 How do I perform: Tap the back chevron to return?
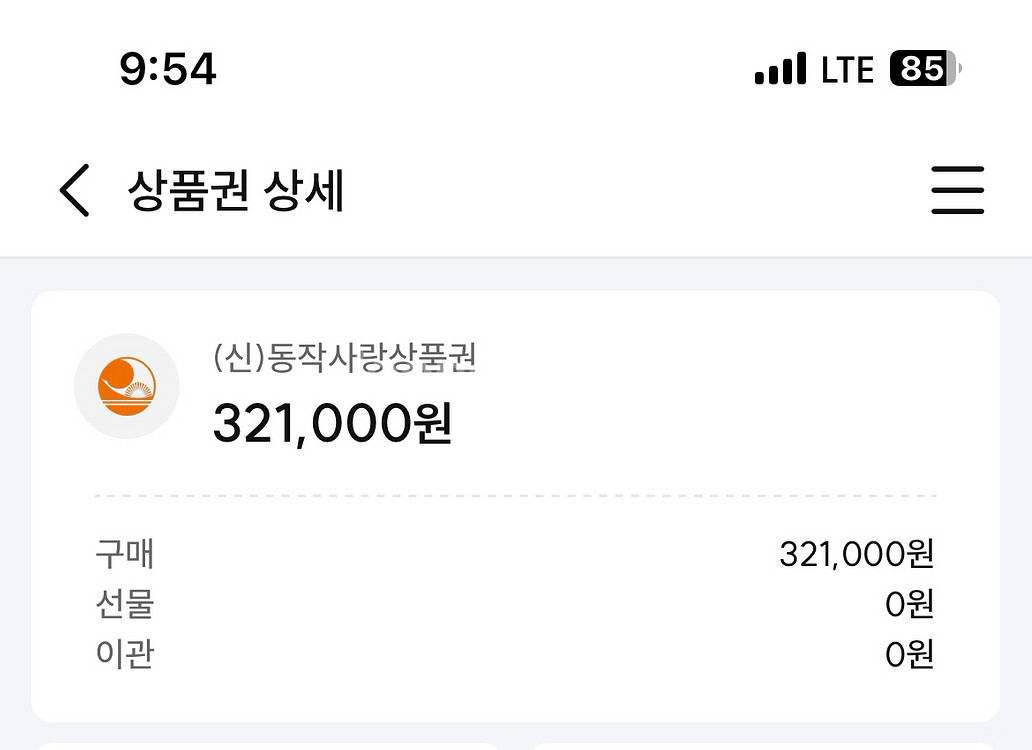coord(74,191)
